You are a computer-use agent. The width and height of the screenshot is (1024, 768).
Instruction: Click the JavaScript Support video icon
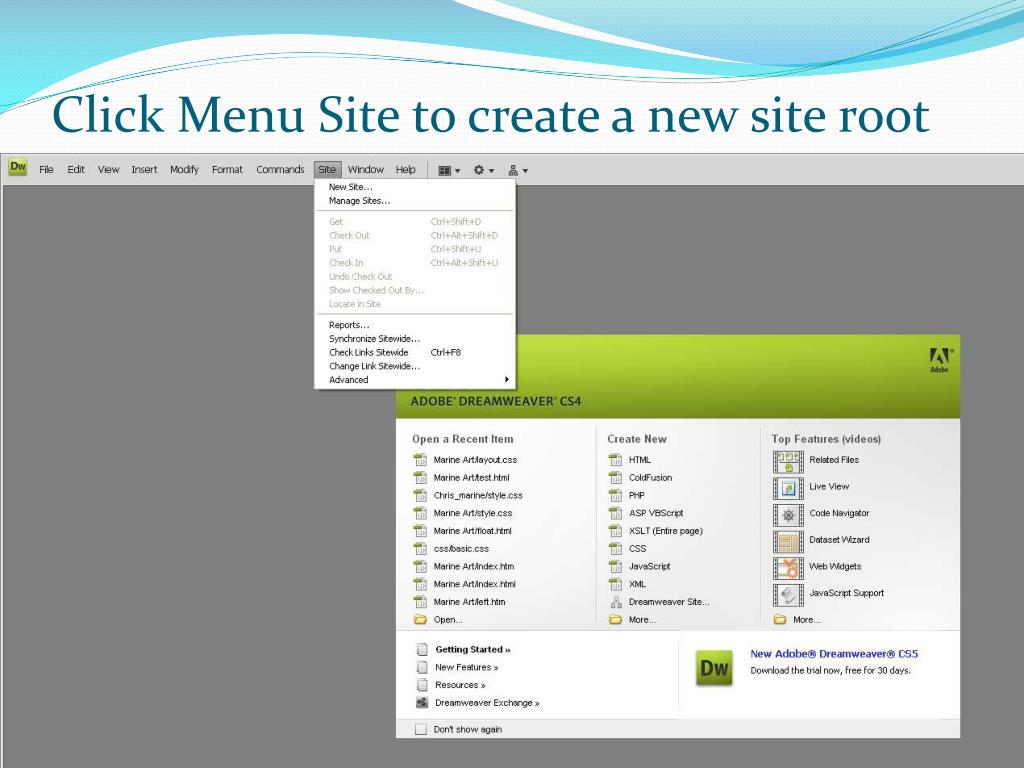point(788,595)
